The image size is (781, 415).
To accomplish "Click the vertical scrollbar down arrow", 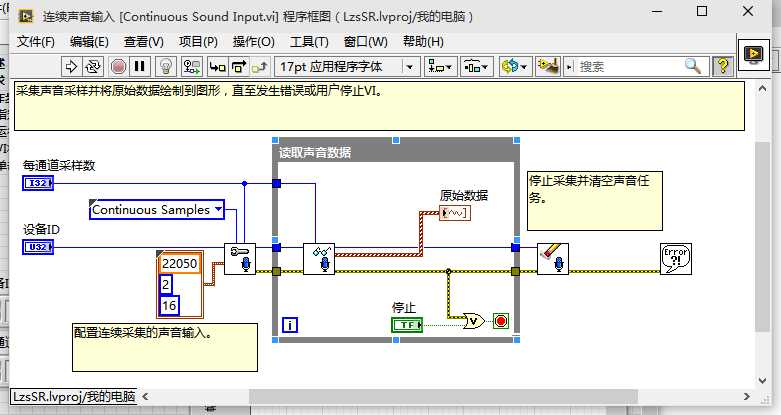I will coord(763,380).
